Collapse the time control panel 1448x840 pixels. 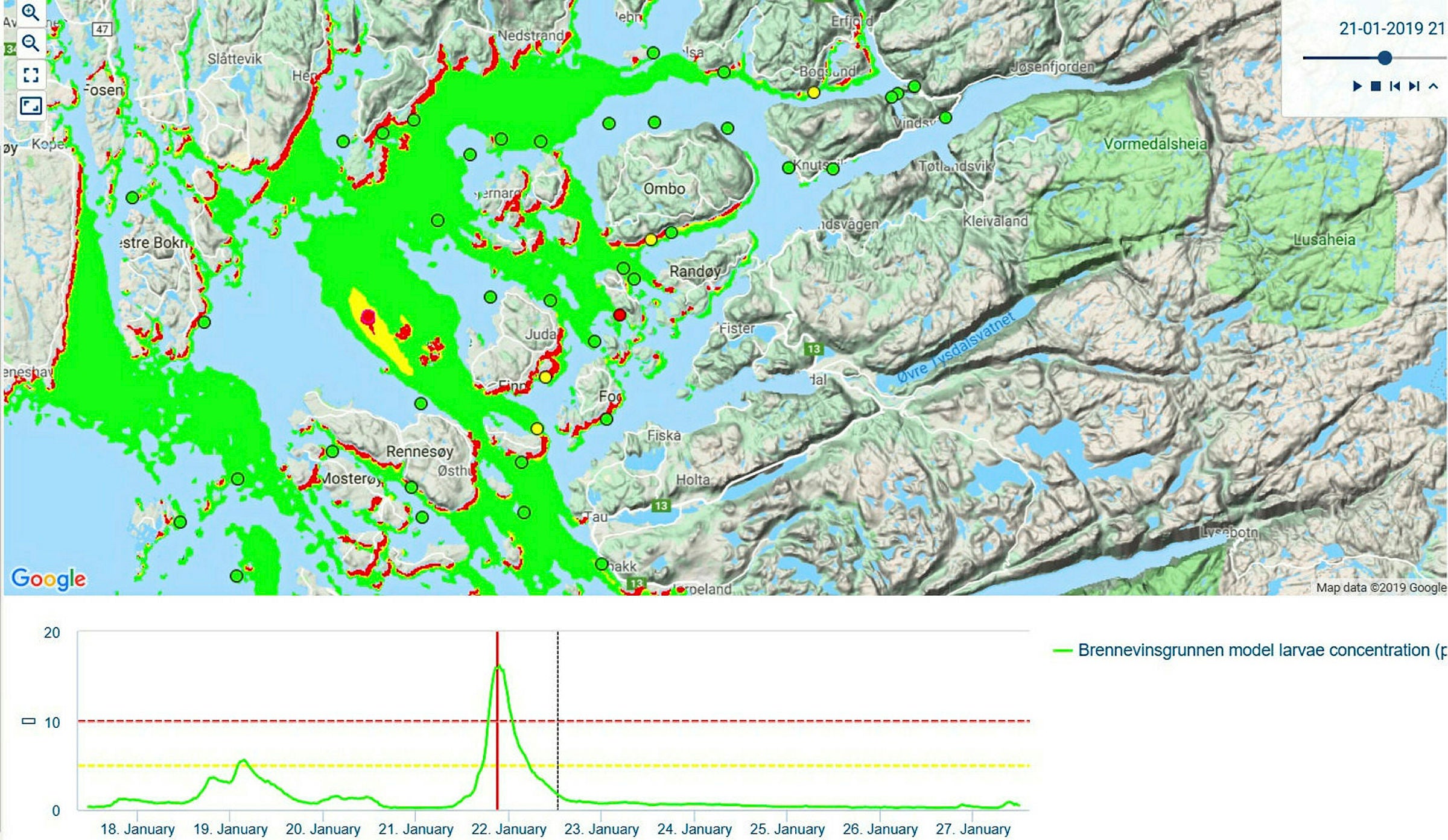tap(1434, 86)
